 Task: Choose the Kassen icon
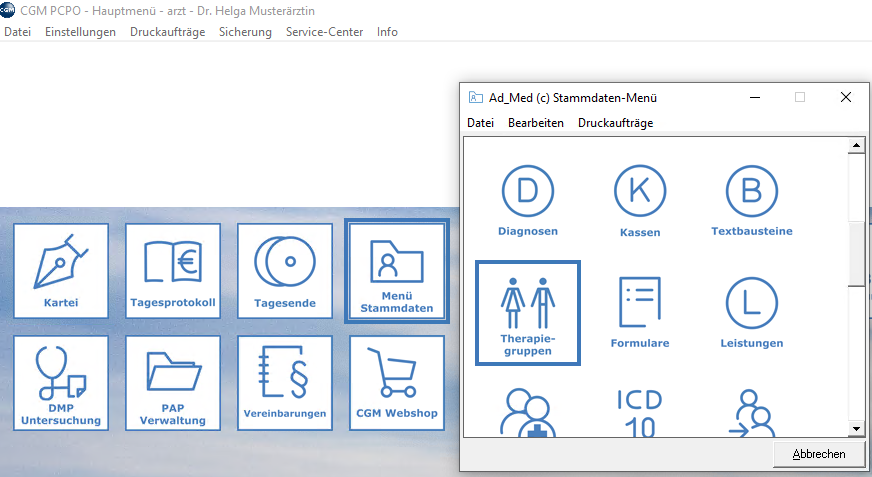pos(640,200)
